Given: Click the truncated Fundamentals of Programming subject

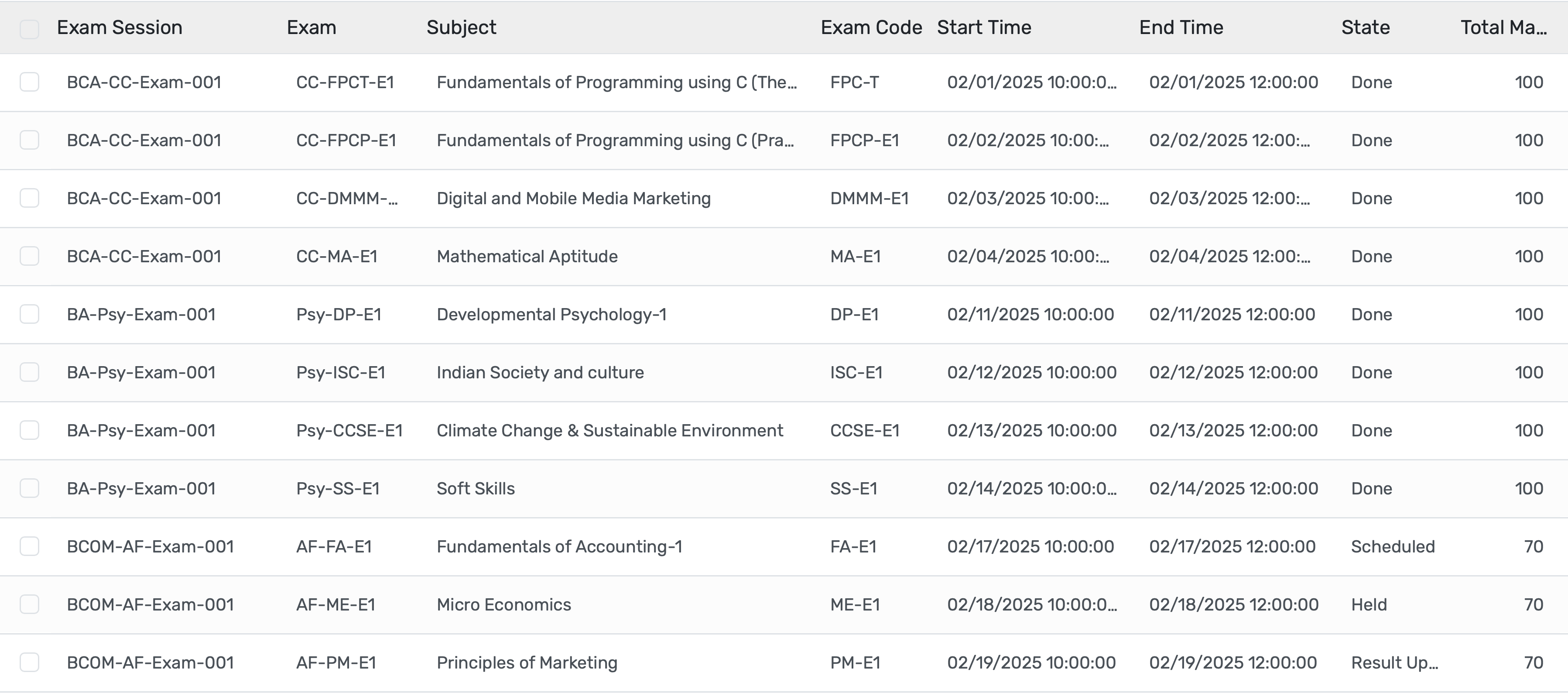Looking at the screenshot, I should click(x=616, y=82).
